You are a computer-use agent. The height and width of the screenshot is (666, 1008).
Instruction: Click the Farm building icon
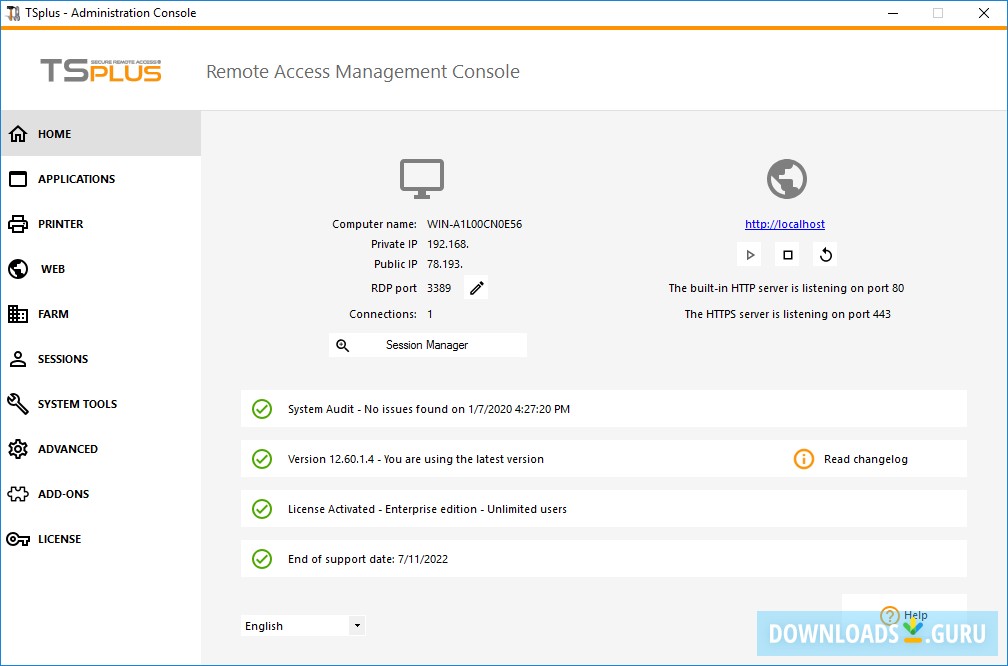click(18, 314)
